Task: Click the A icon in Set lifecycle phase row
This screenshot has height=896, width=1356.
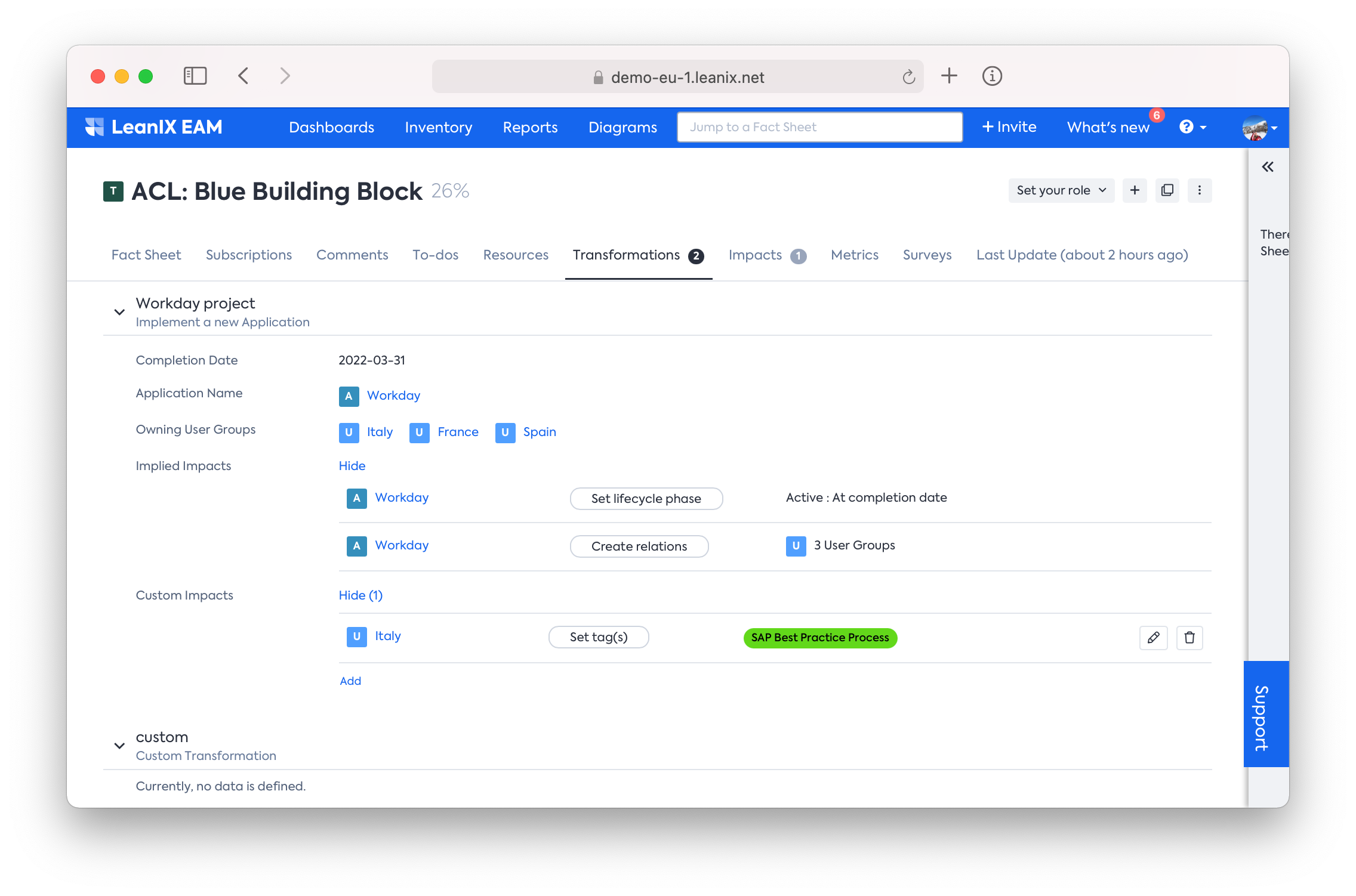Action: pyautogui.click(x=357, y=498)
